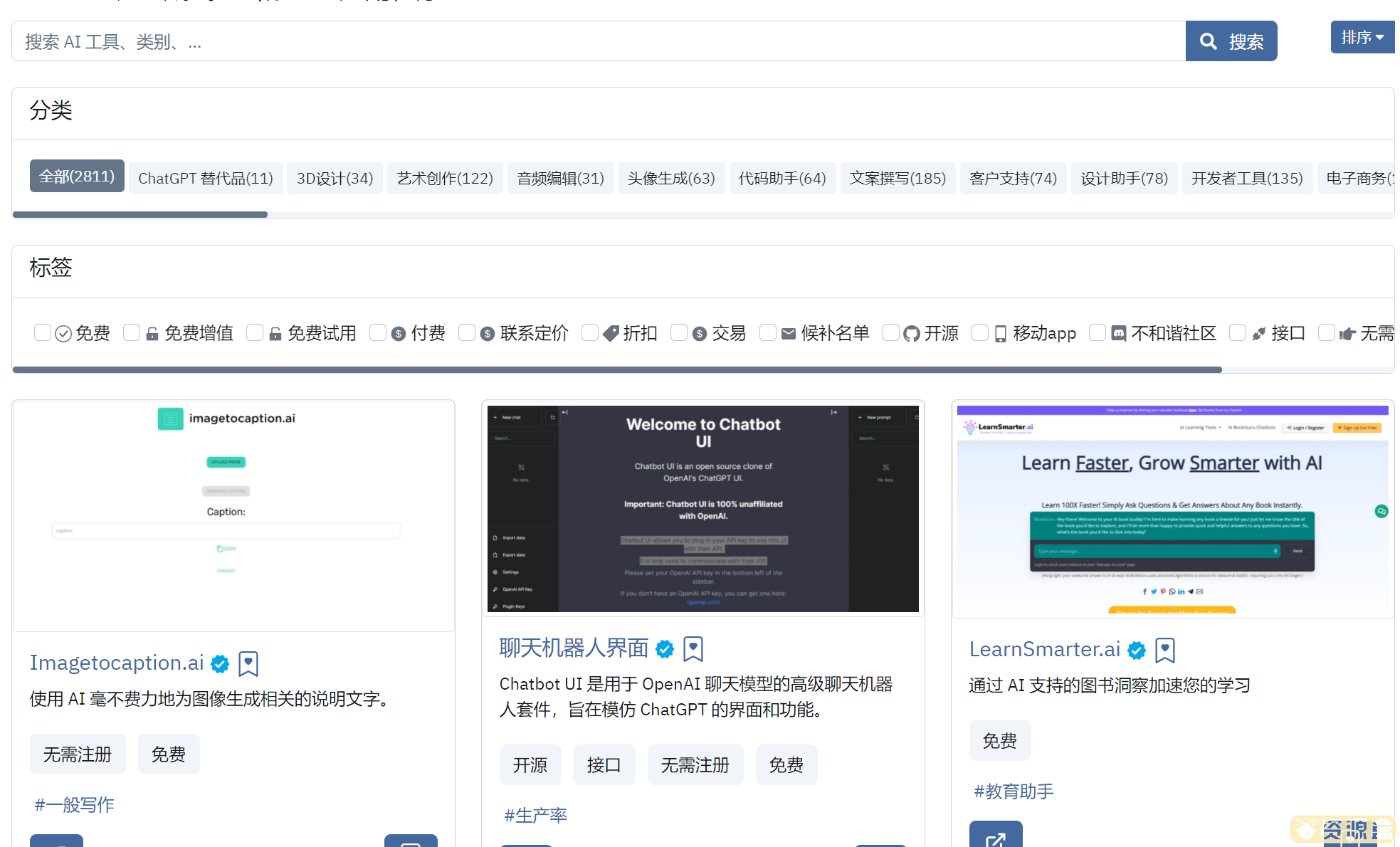Select the 代码助手(64) category
The image size is (1400, 847).
click(782, 178)
